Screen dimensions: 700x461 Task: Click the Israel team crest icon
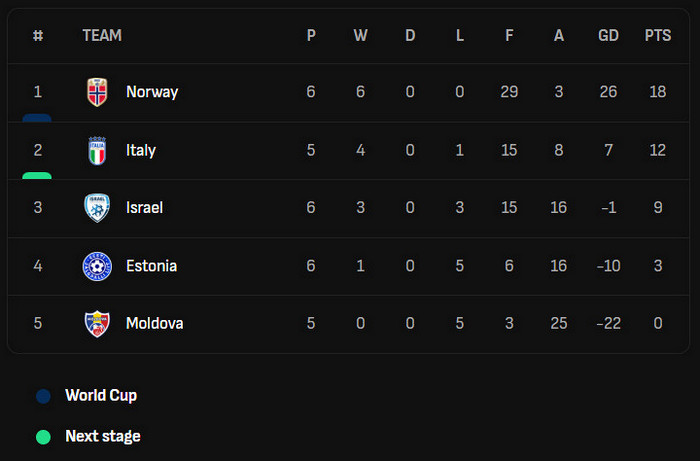coord(97,208)
